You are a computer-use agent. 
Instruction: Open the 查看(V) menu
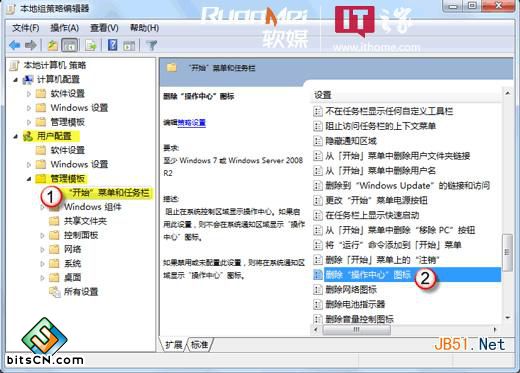(x=104, y=28)
